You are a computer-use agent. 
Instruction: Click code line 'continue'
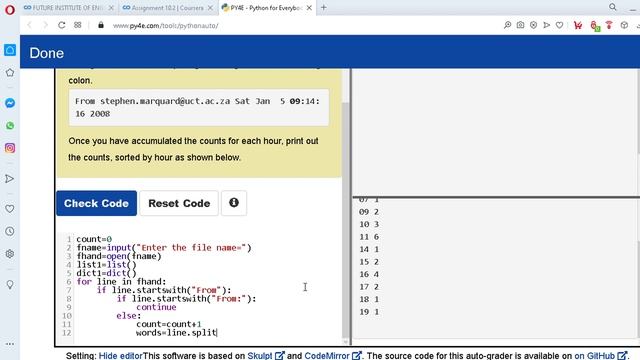(x=156, y=307)
